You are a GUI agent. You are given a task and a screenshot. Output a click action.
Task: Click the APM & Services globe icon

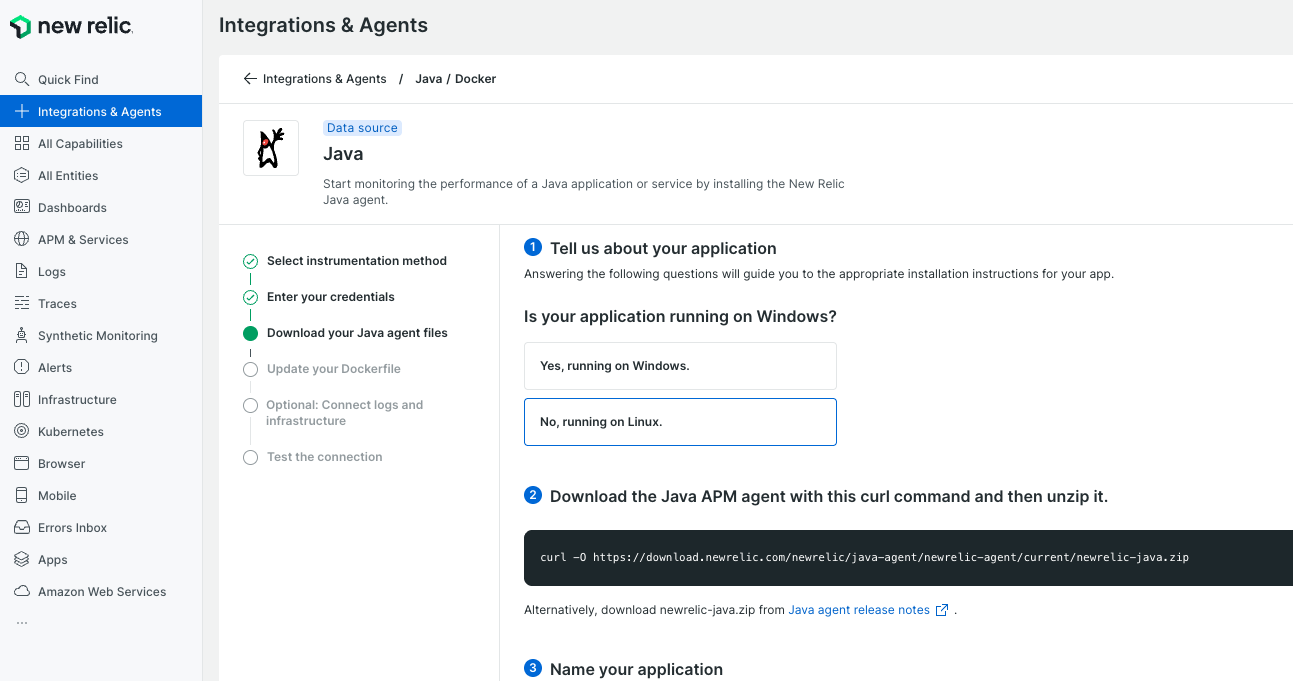point(22,239)
